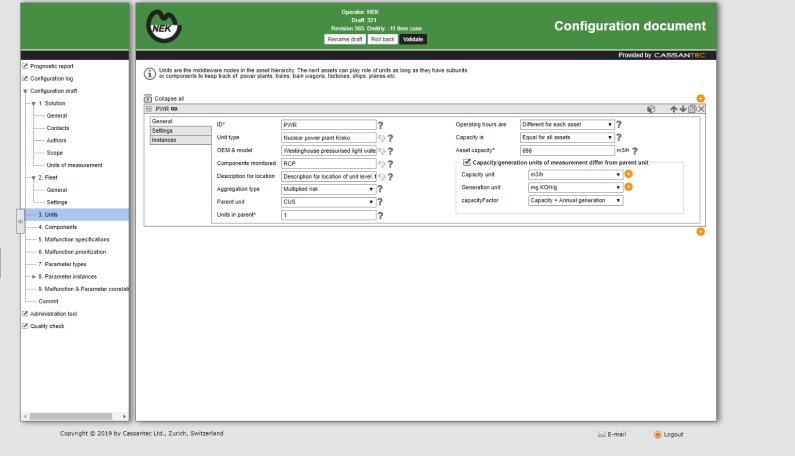This screenshot has height=456, width=795.
Task: Open help for Asset capacity
Action: point(635,151)
